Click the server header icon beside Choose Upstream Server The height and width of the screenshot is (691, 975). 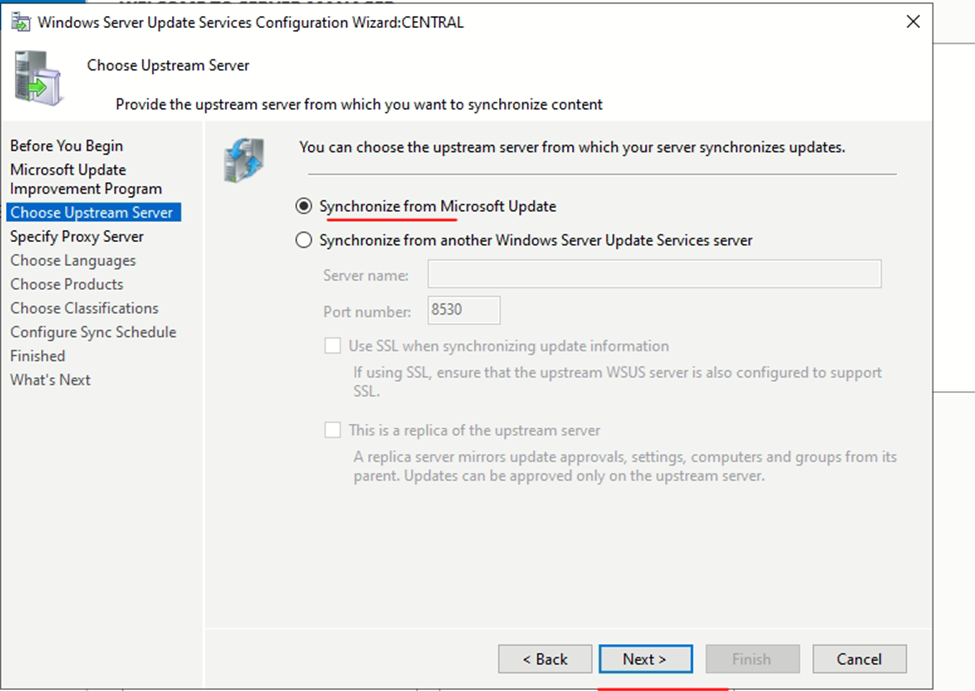tap(40, 78)
